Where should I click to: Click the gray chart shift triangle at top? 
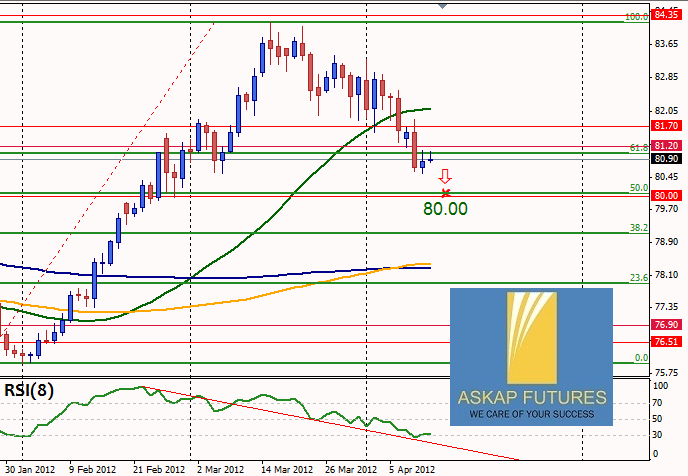[x=444, y=5]
